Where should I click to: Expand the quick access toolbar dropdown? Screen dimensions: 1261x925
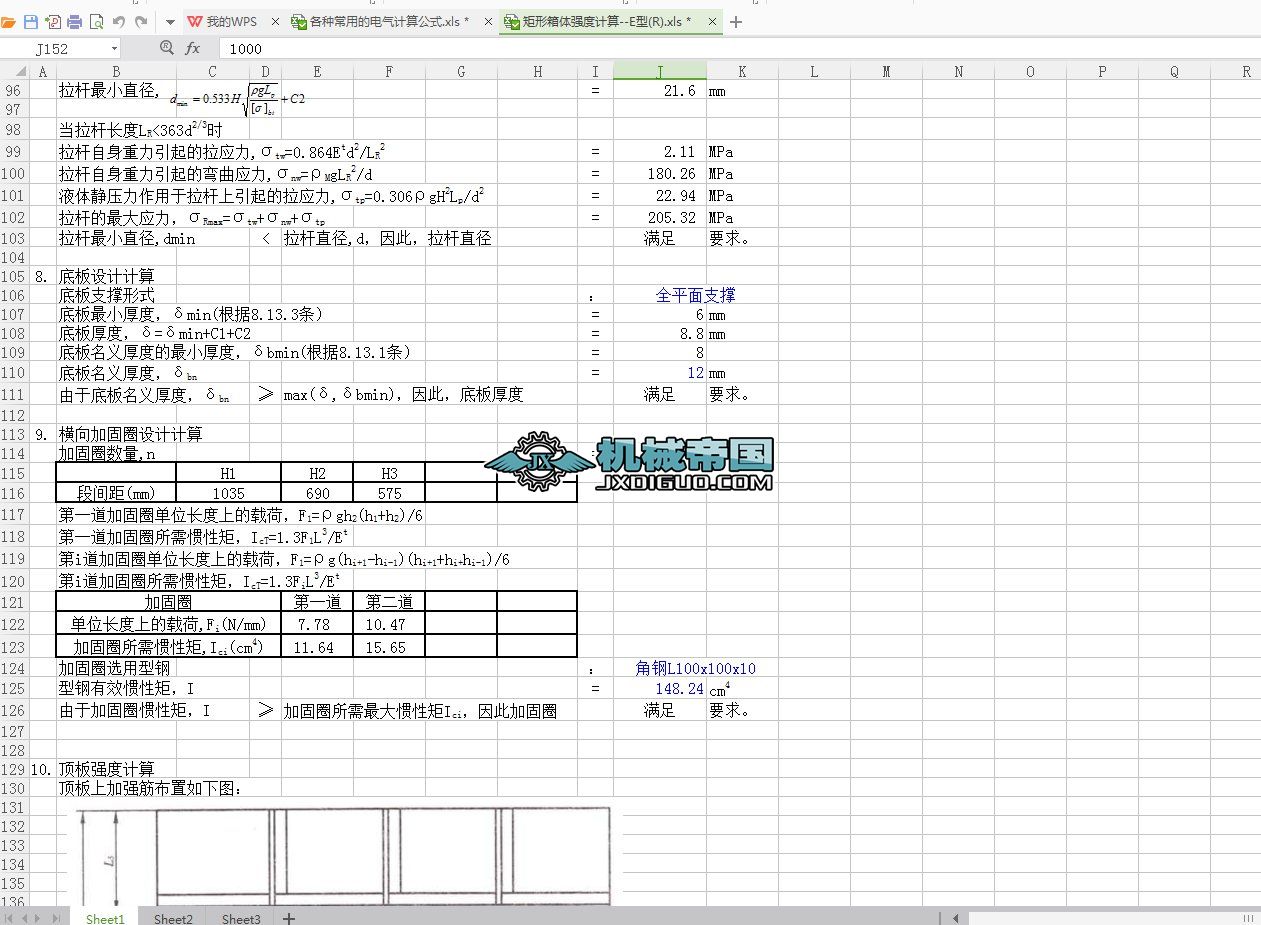coord(169,22)
